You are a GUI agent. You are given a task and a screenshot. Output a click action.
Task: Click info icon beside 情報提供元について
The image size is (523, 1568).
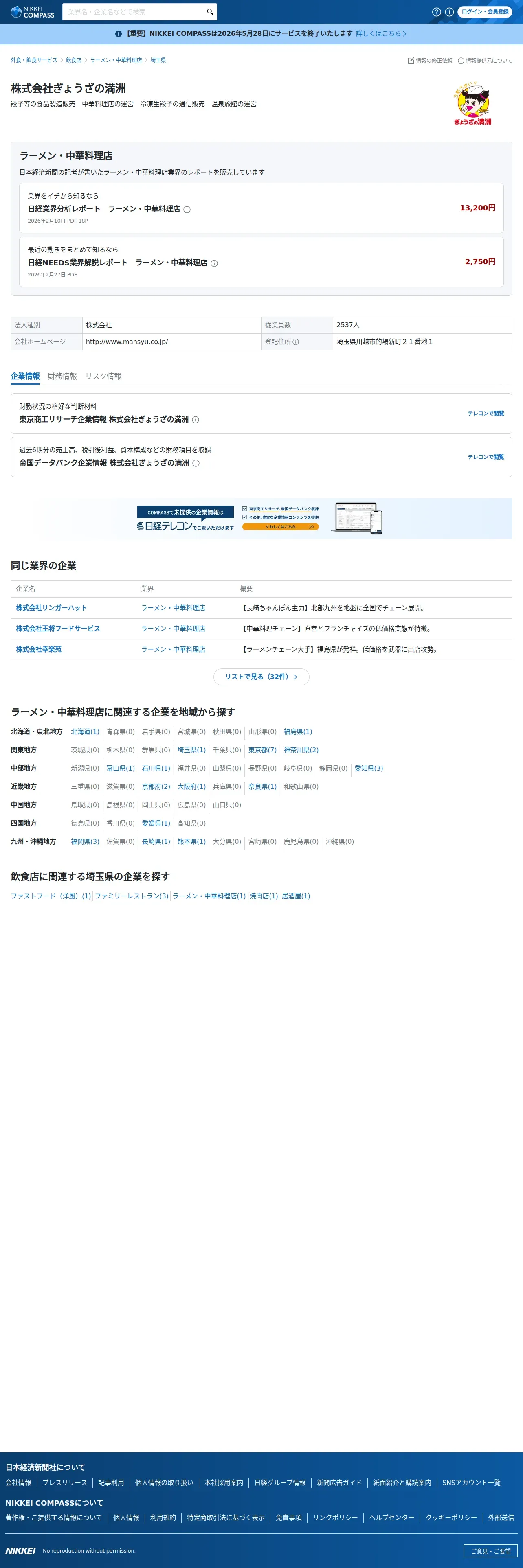461,61
